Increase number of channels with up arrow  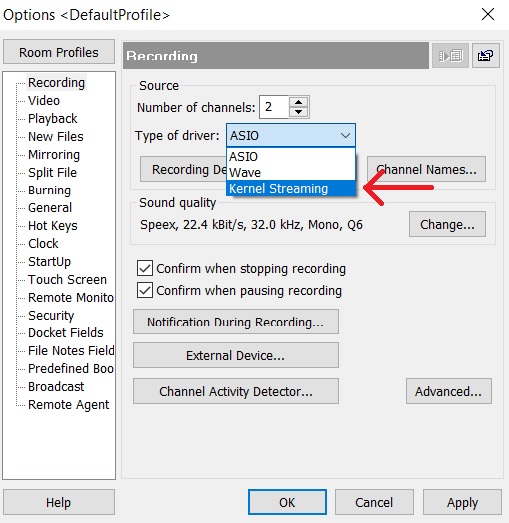(299, 102)
